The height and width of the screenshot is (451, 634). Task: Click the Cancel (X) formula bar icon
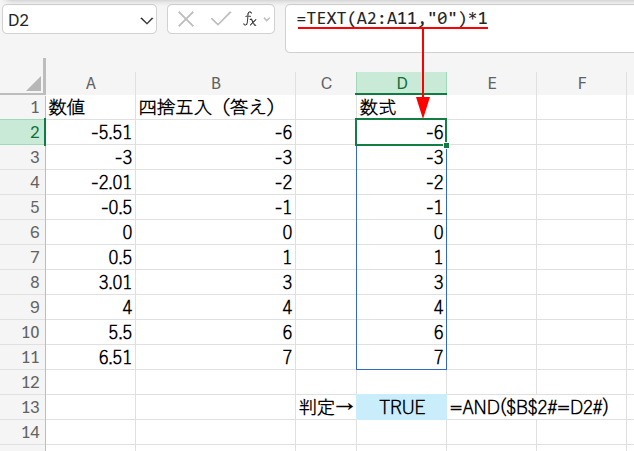point(186,19)
